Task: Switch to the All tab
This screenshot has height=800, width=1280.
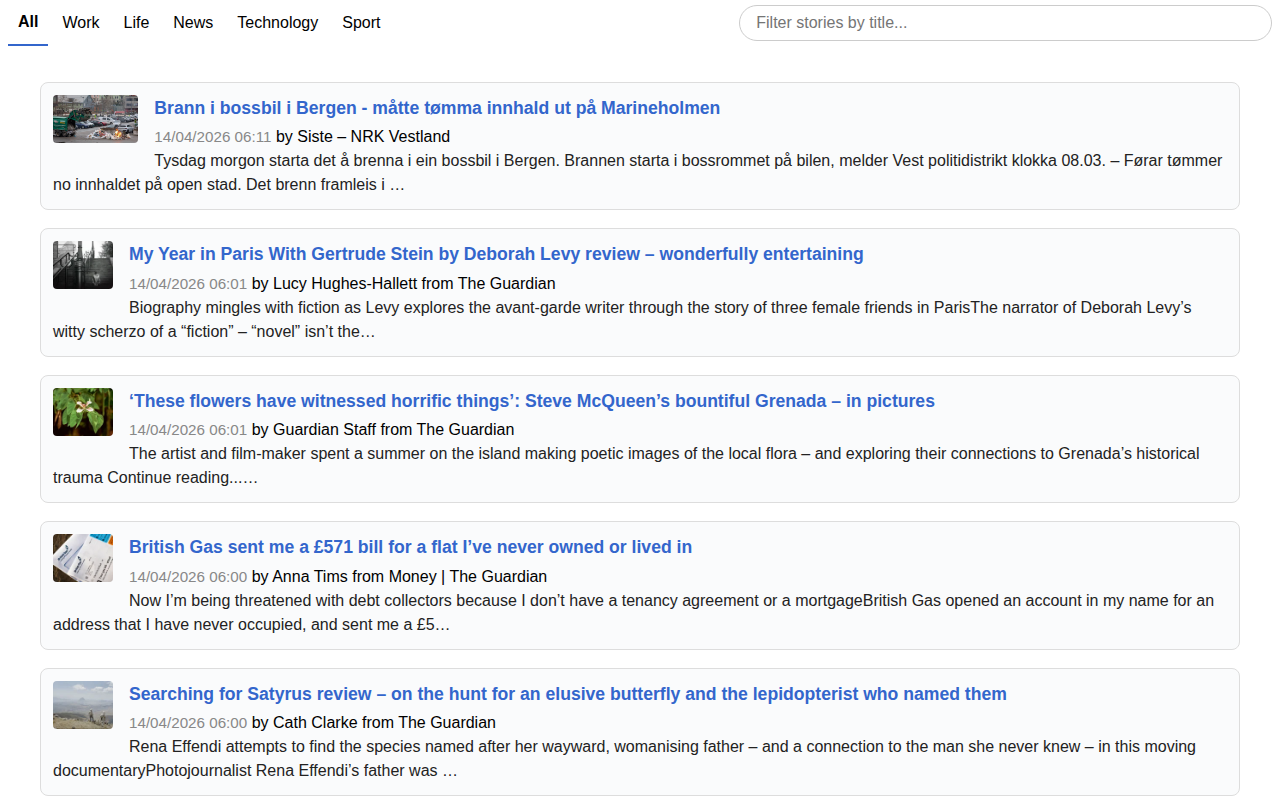Action: (28, 22)
